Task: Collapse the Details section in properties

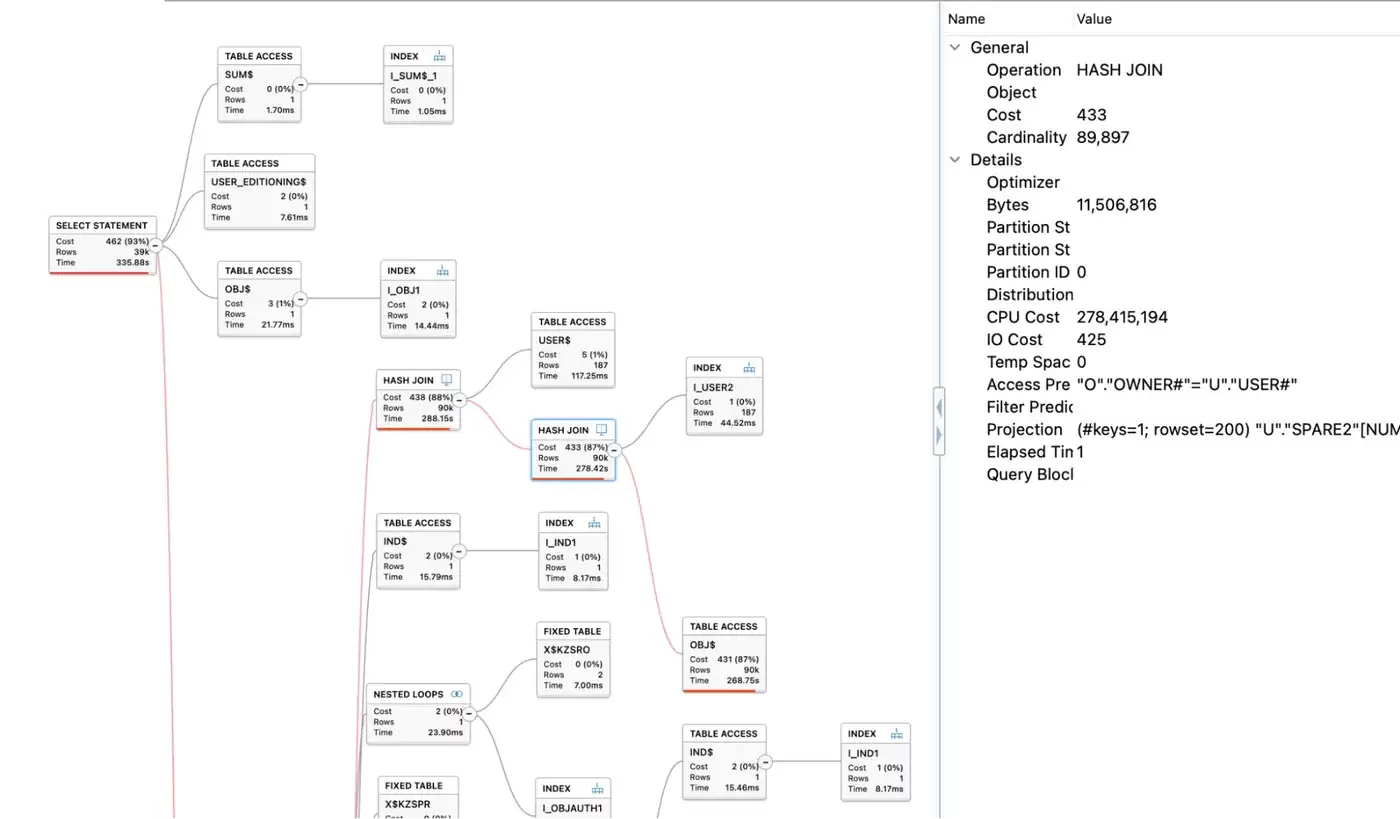Action: click(956, 160)
